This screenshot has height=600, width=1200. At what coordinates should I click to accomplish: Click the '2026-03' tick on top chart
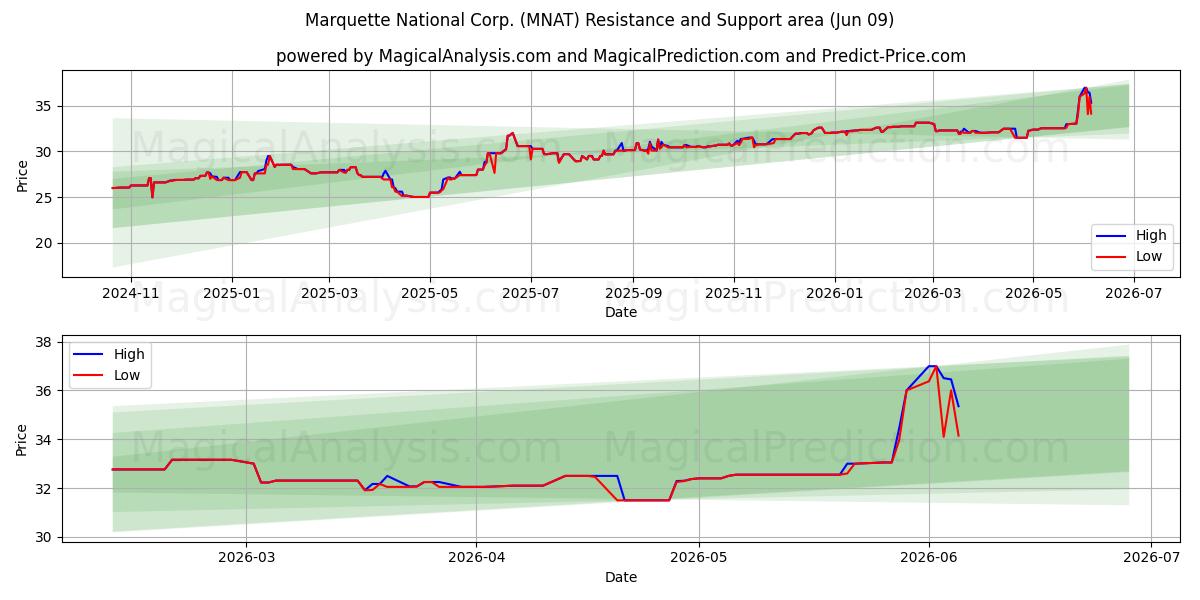click(932, 294)
